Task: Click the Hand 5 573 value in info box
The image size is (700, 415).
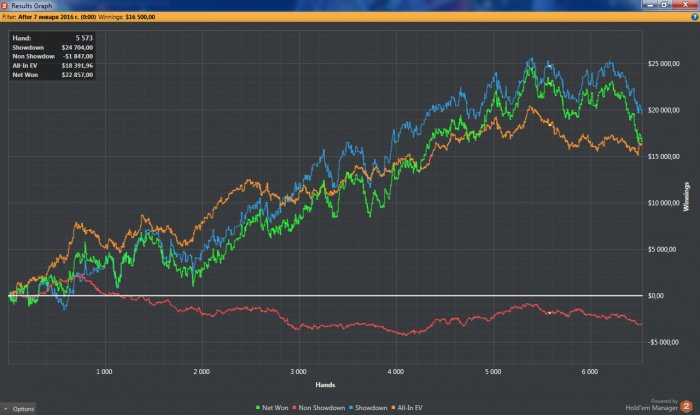Action: (84, 38)
